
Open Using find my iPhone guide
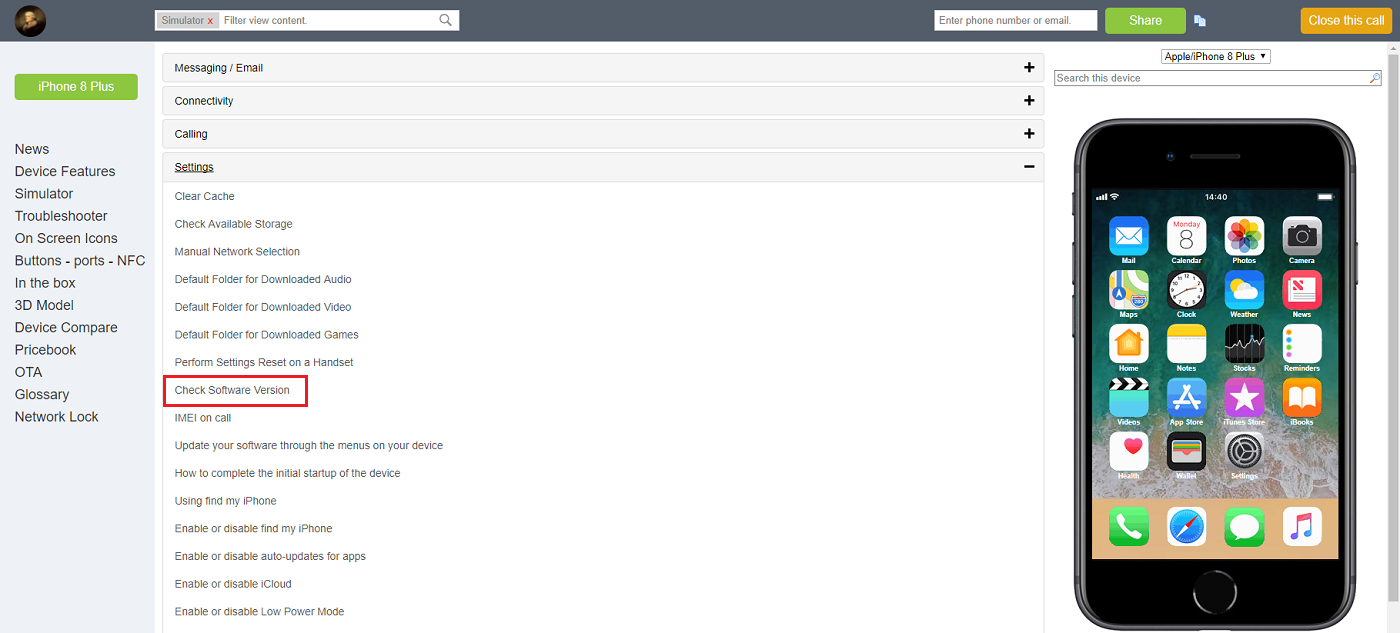(226, 501)
